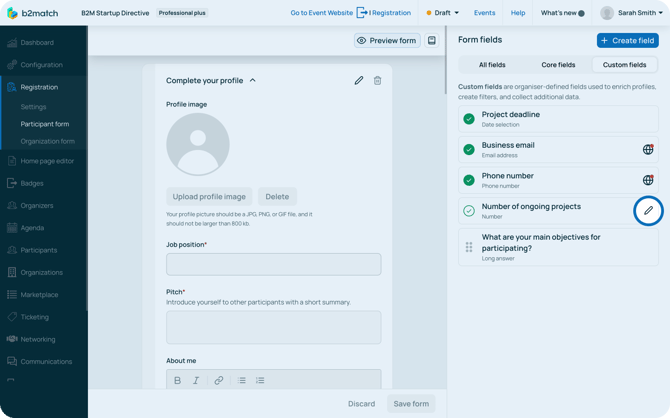Insert numbered list in About me
This screenshot has width=670, height=418.
260,380
